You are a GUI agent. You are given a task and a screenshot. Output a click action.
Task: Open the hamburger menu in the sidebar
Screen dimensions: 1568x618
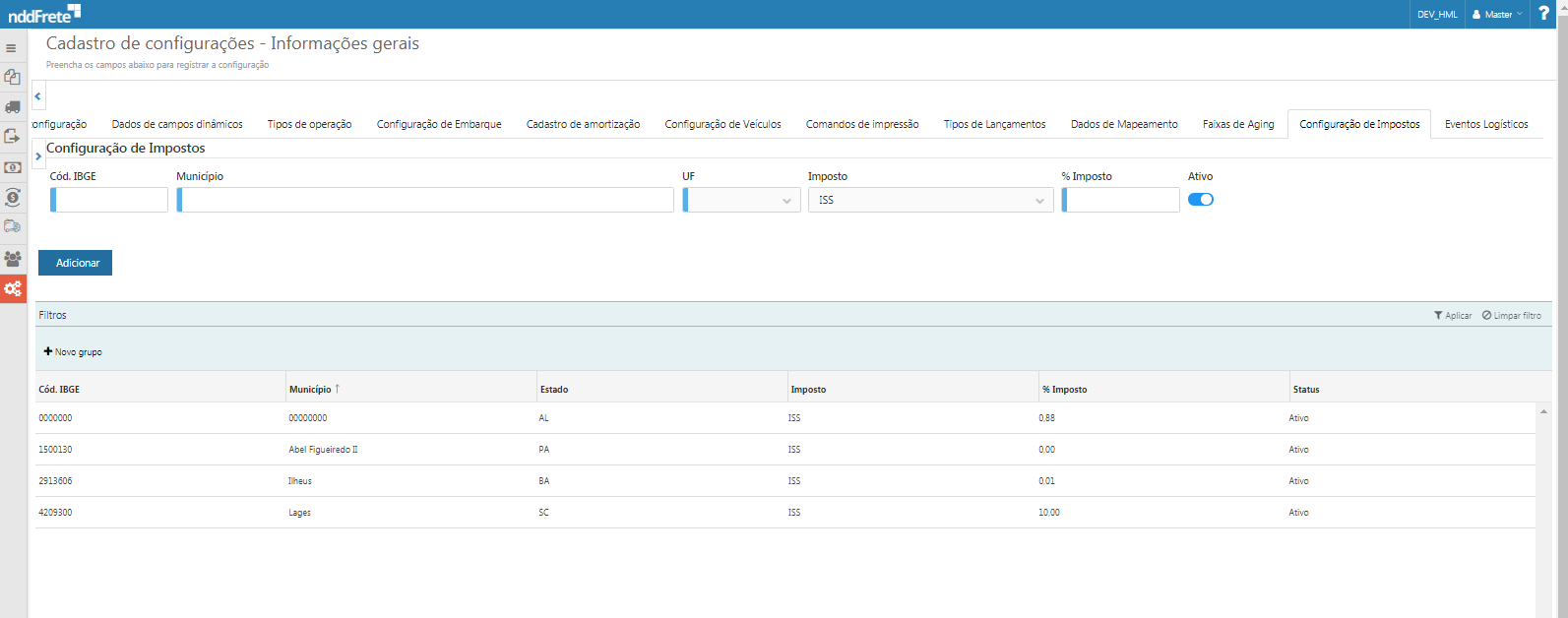coord(12,48)
